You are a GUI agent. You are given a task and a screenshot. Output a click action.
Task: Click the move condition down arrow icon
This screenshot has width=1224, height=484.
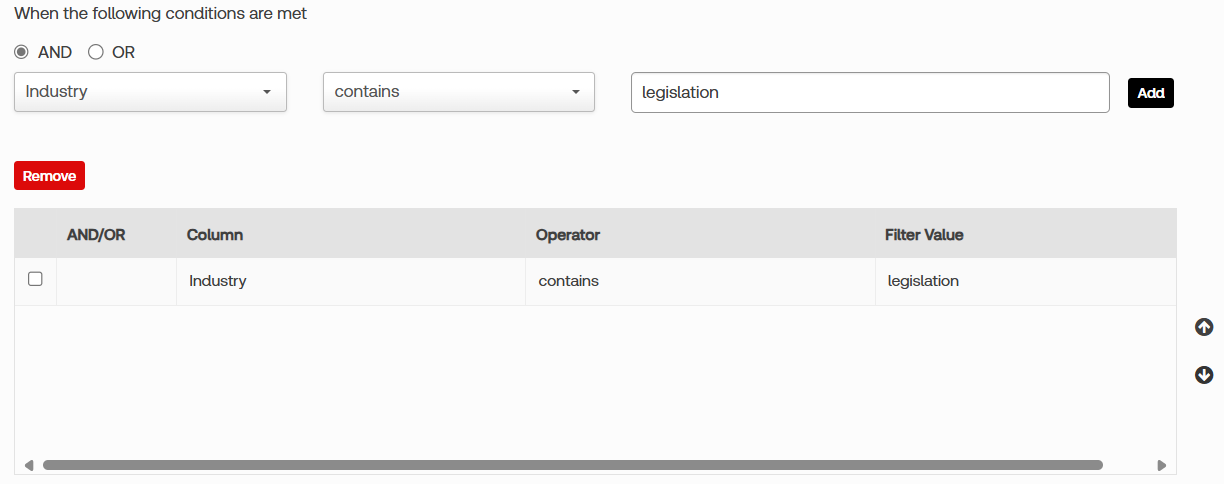(x=1204, y=375)
